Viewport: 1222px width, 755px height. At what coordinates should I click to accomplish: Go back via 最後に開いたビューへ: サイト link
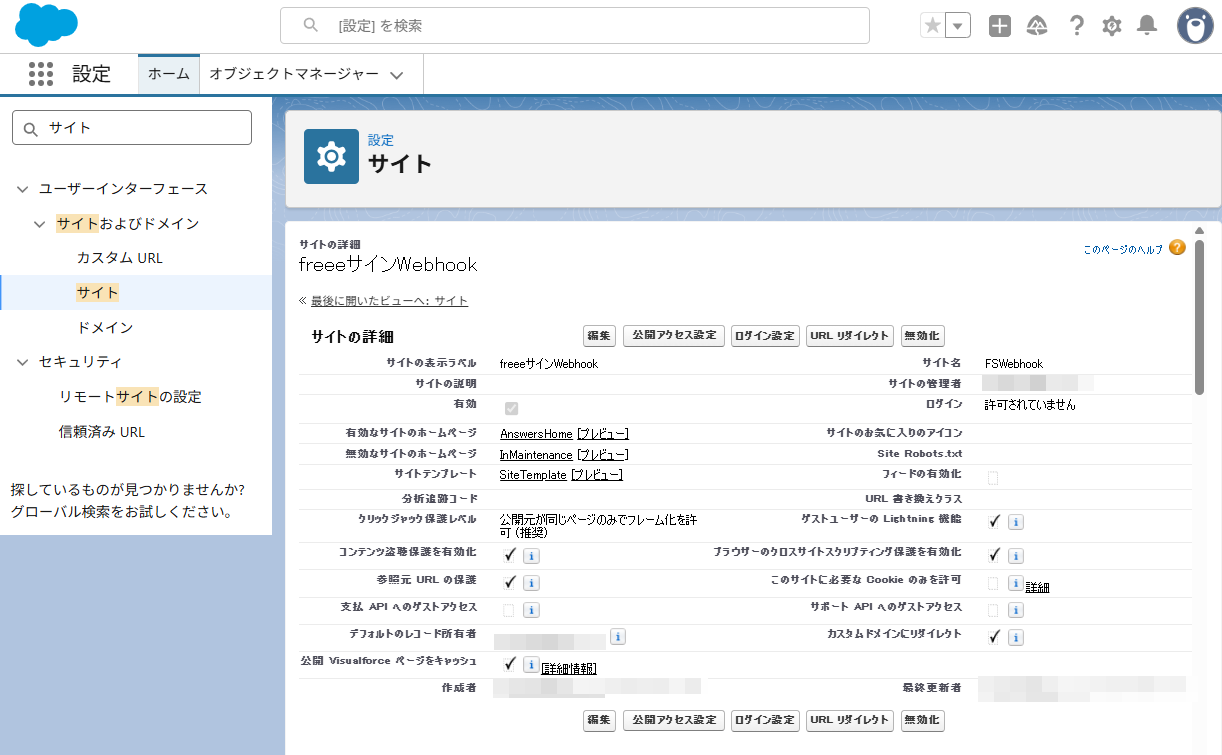(x=389, y=301)
